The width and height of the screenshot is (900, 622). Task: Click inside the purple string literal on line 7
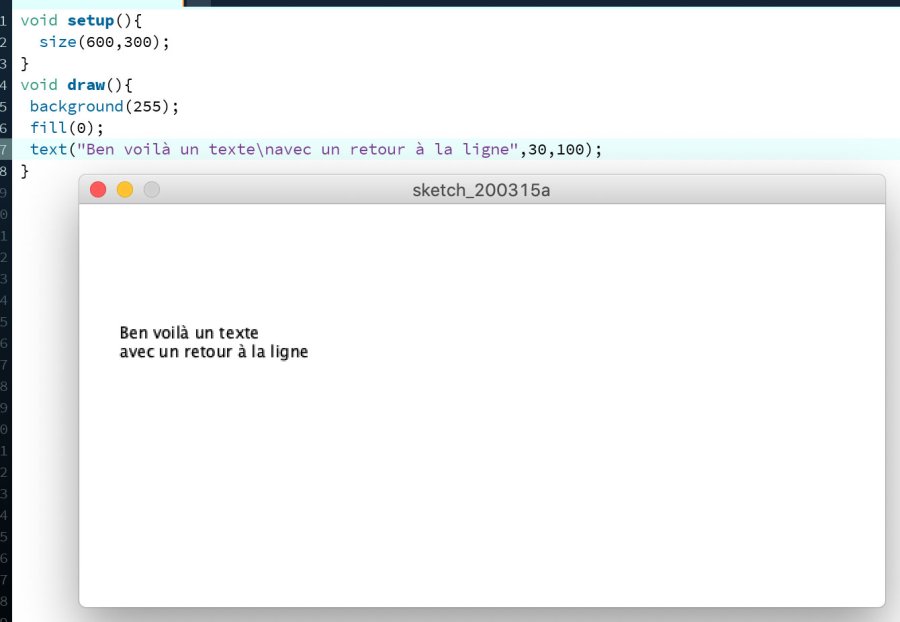pyautogui.click(x=300, y=149)
